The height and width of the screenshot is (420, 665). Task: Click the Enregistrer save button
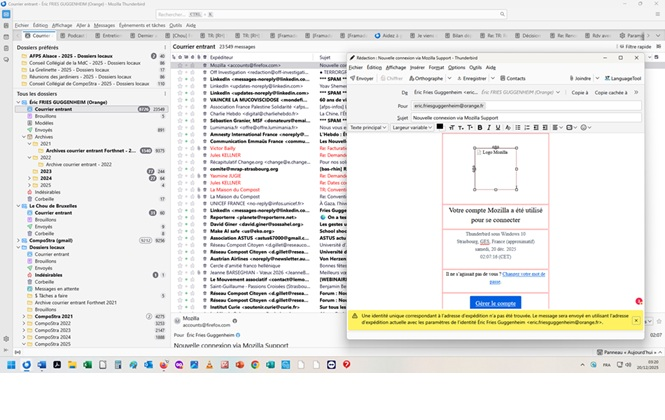(473, 78)
